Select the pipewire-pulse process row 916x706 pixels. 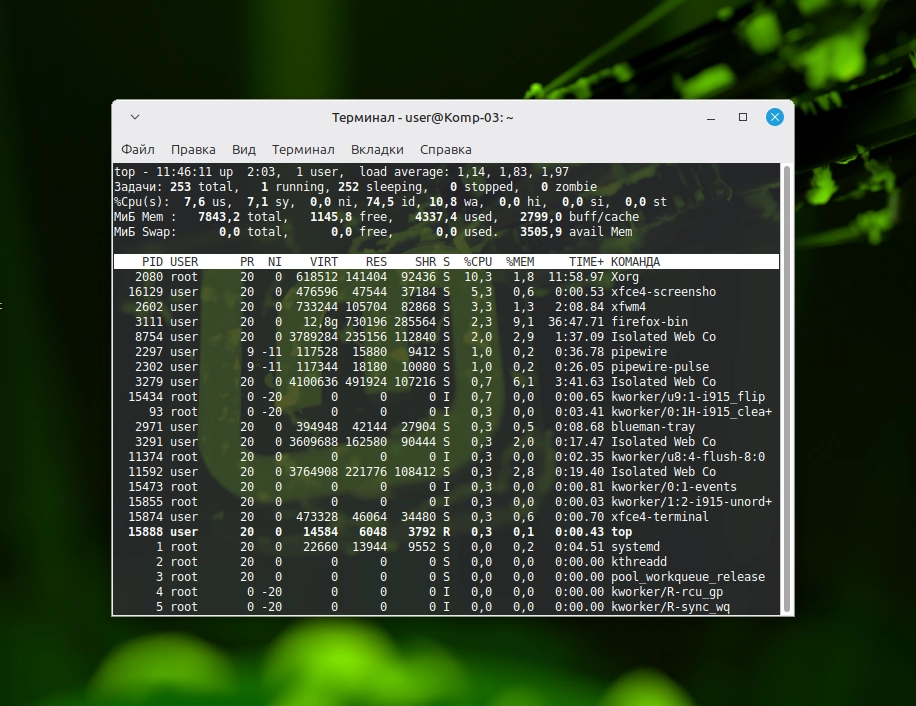click(x=446, y=367)
